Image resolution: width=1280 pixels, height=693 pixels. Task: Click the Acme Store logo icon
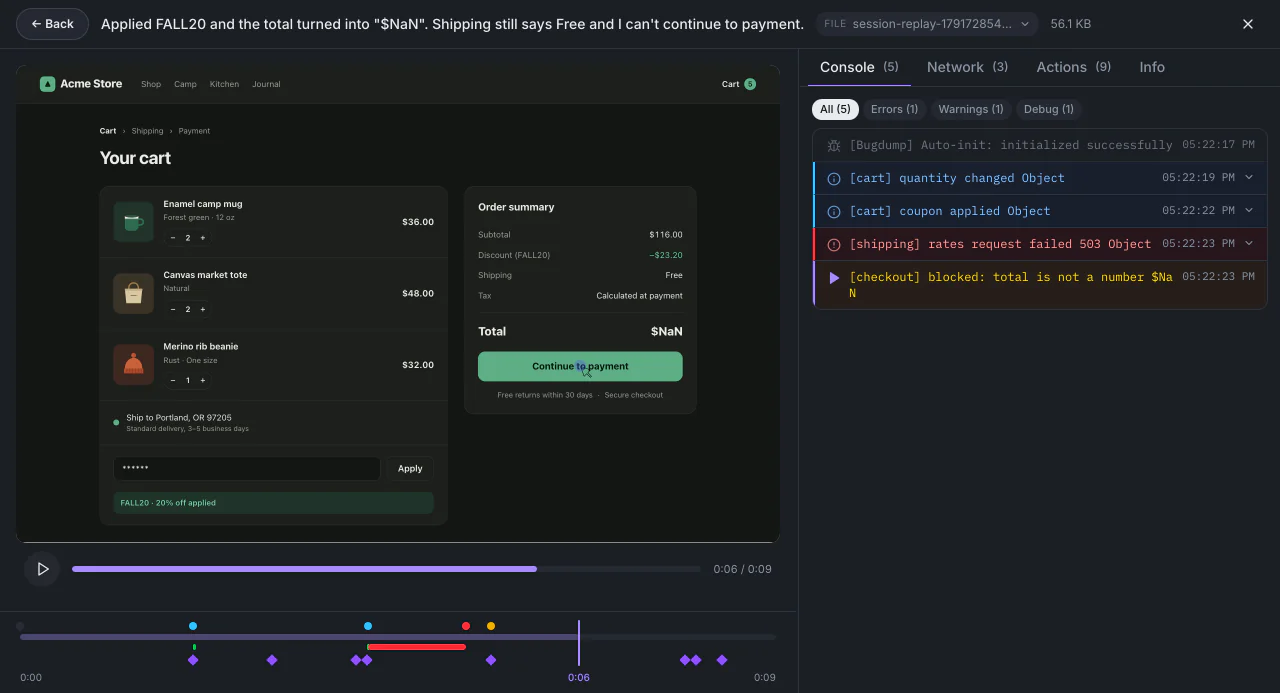click(47, 84)
